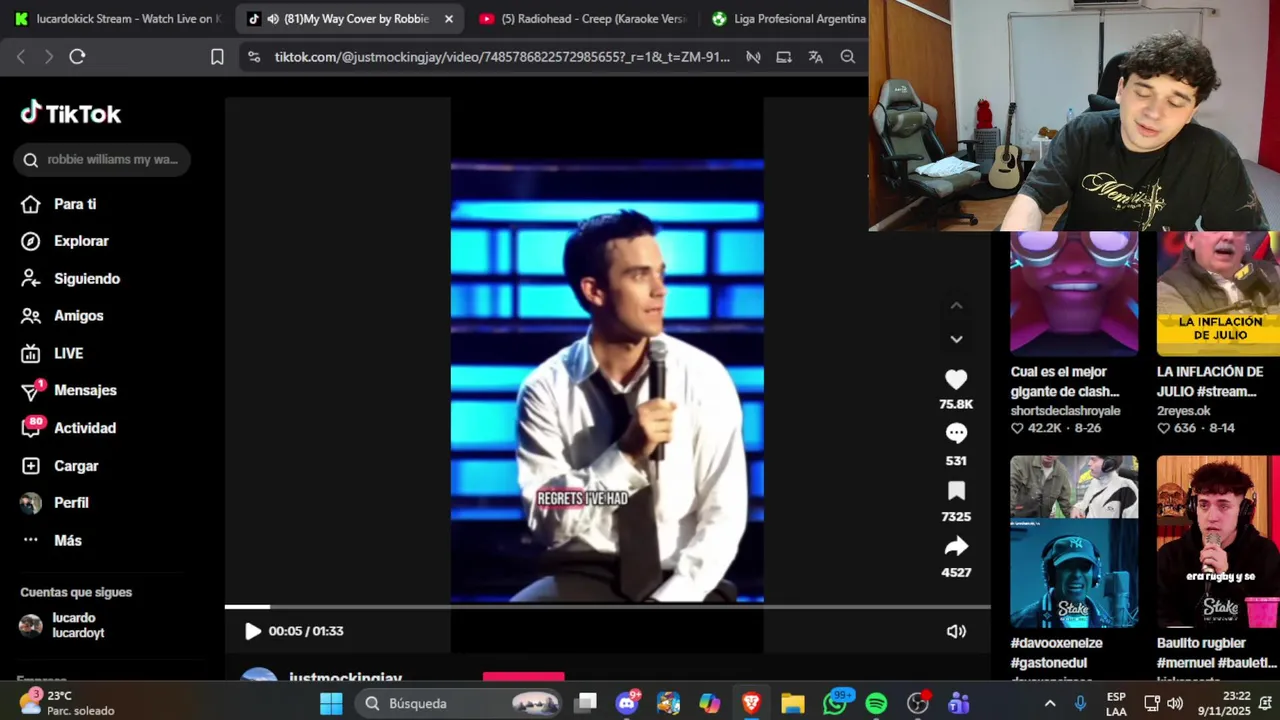
Task: Share the video via arrow icon
Action: [x=956, y=546]
